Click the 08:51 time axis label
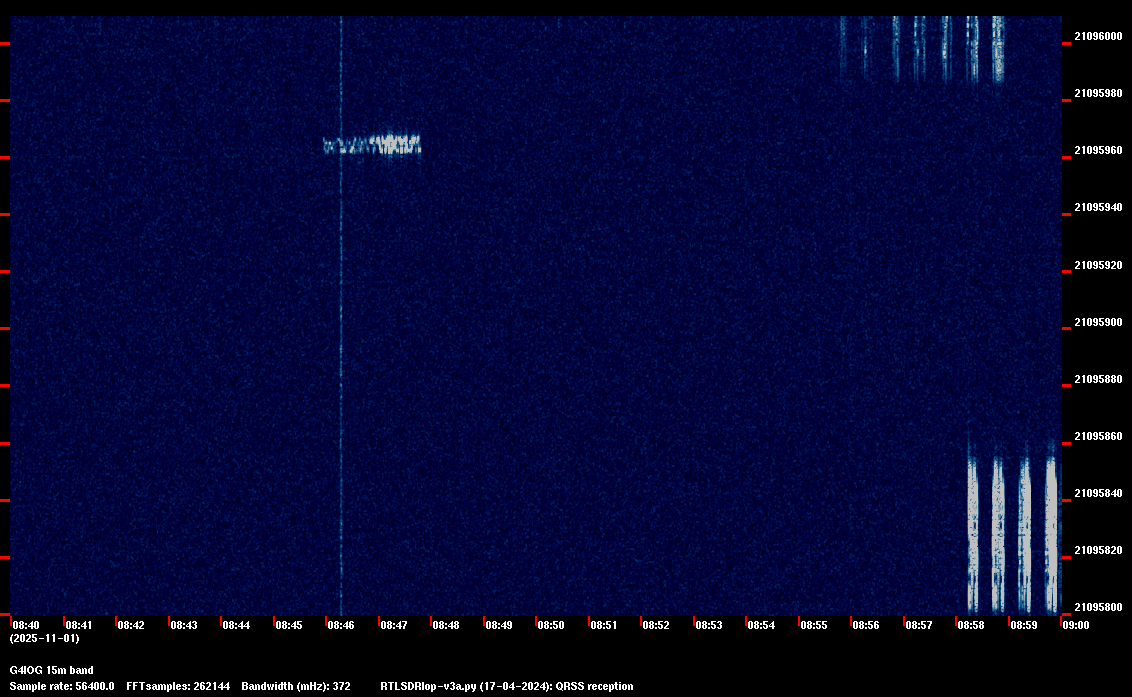This screenshot has width=1132, height=697. pyautogui.click(x=604, y=625)
